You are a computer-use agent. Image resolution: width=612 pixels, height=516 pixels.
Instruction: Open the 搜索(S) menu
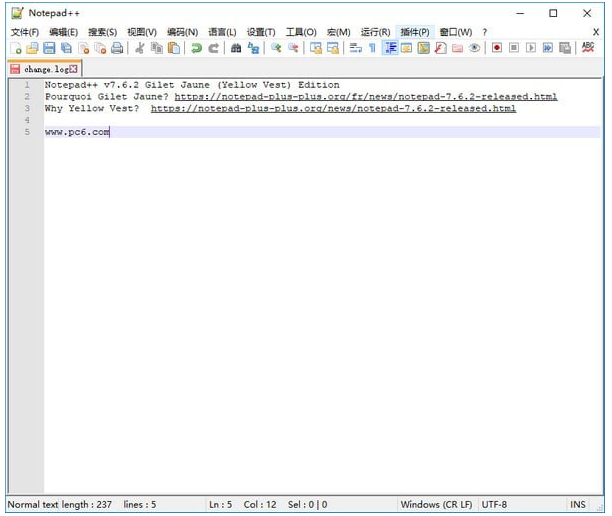click(102, 32)
